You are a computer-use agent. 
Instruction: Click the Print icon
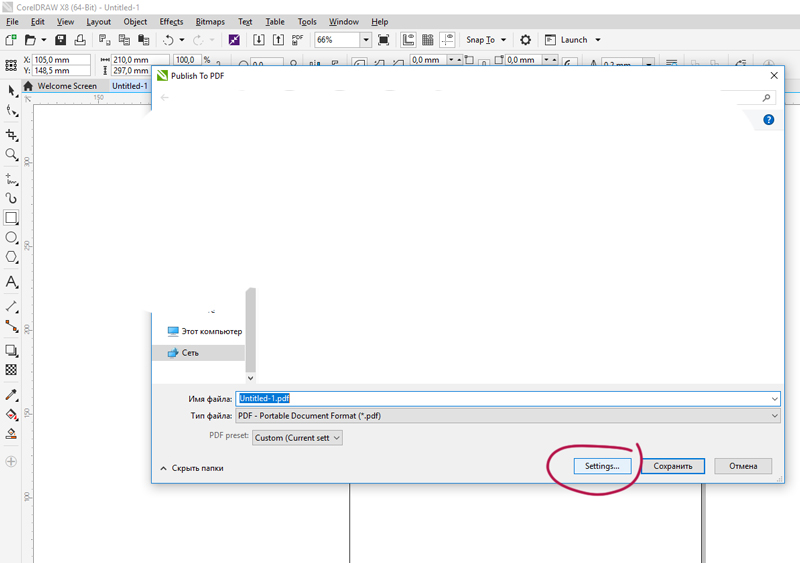80,40
